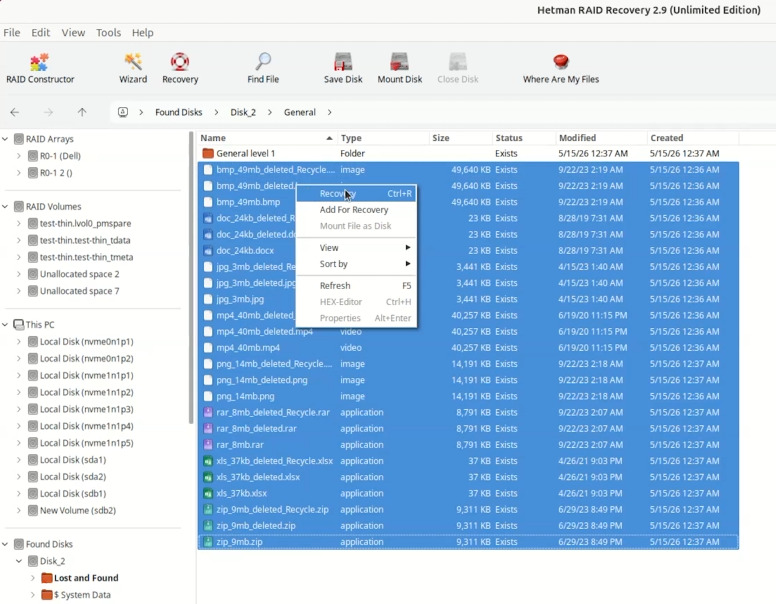The image size is (776, 604).
Task: Choose Recovery from the context menu
Action: (356, 194)
